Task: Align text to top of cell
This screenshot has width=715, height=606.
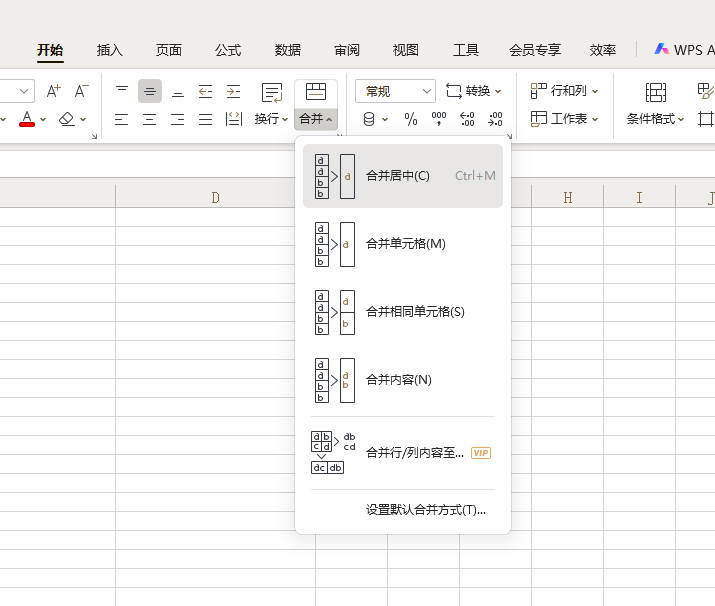Action: 122,91
